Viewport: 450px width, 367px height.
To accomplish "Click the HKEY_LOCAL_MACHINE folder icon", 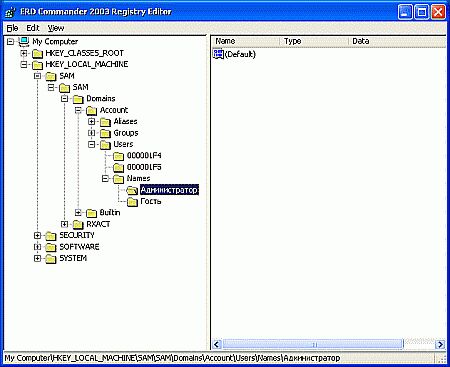I will pyautogui.click(x=37, y=65).
